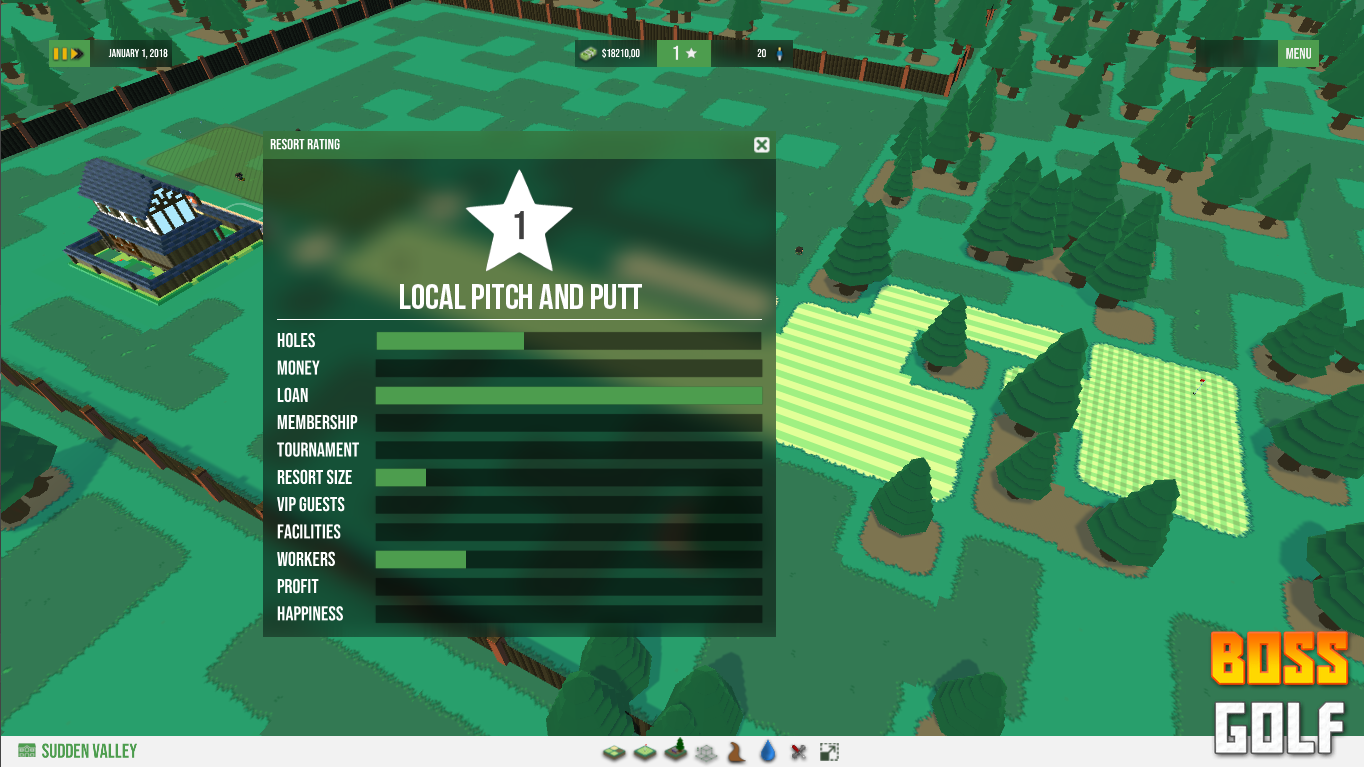Select the terrain tiles build tool
The image size is (1364, 767).
click(x=613, y=752)
